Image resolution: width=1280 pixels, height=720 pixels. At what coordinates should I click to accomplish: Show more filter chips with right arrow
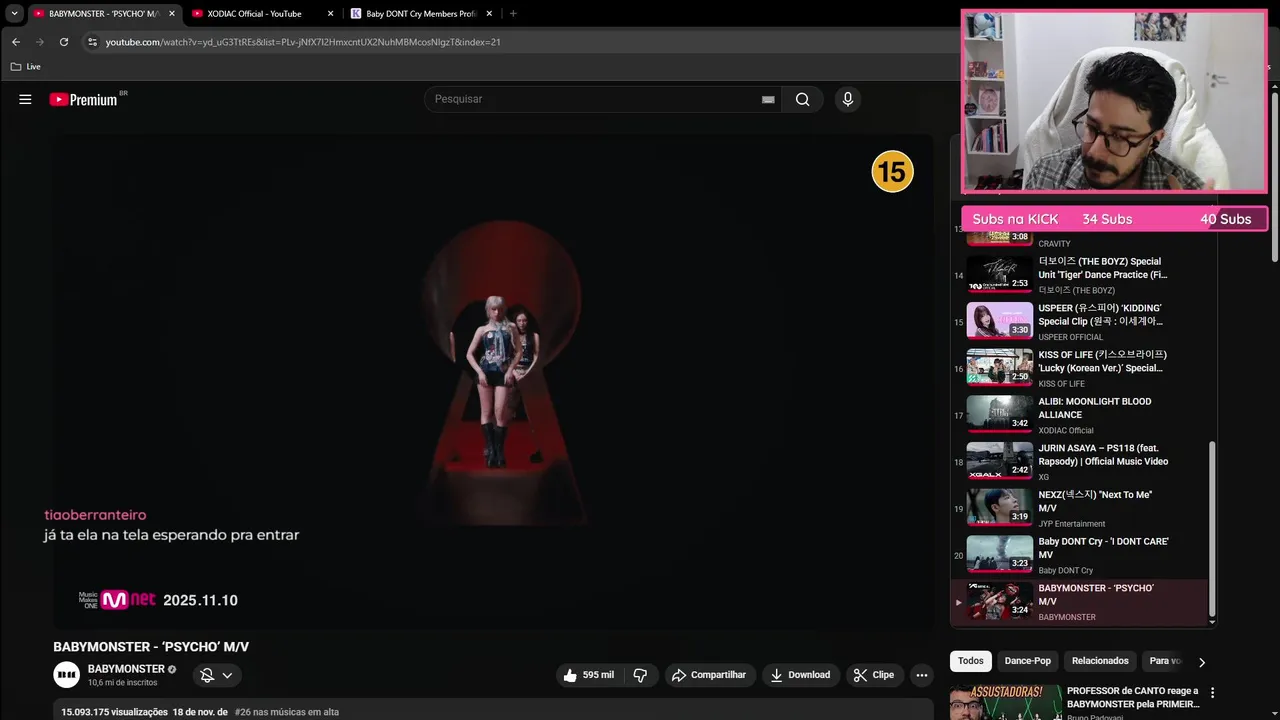(x=1201, y=662)
